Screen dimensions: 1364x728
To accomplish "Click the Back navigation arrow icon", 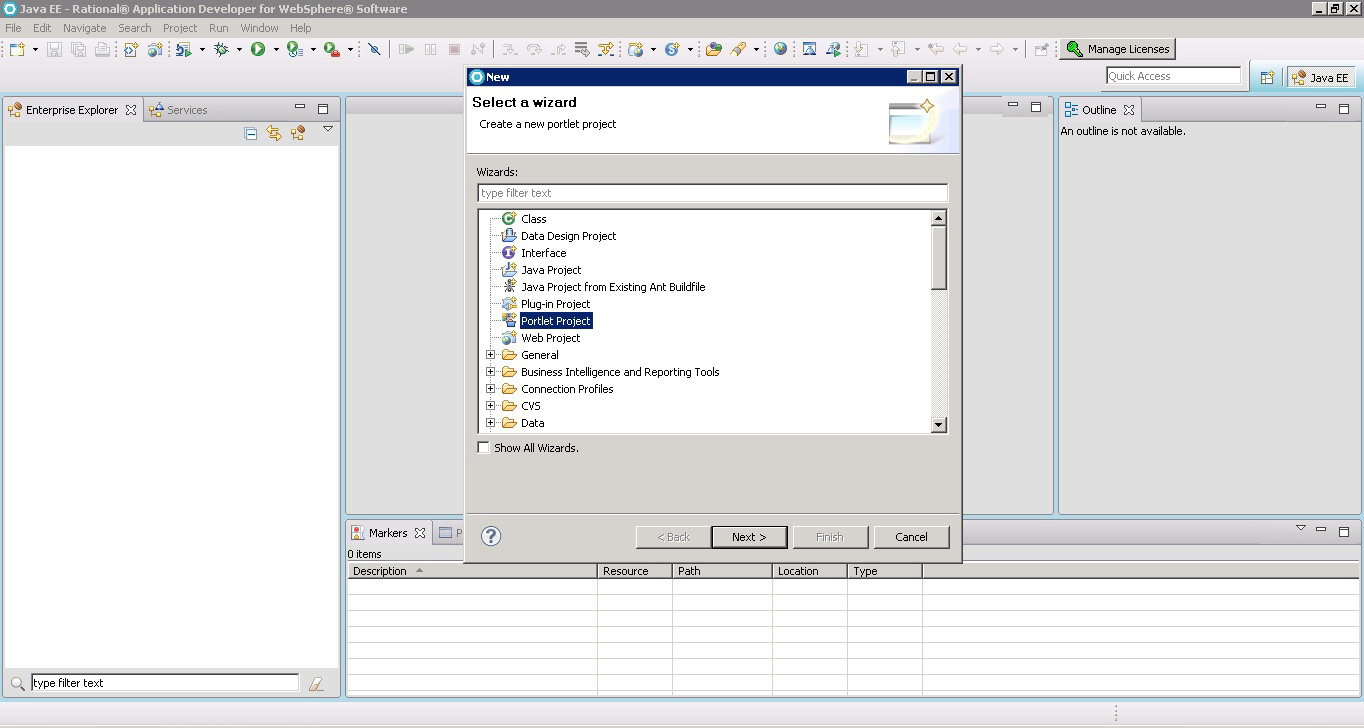I will (960, 49).
